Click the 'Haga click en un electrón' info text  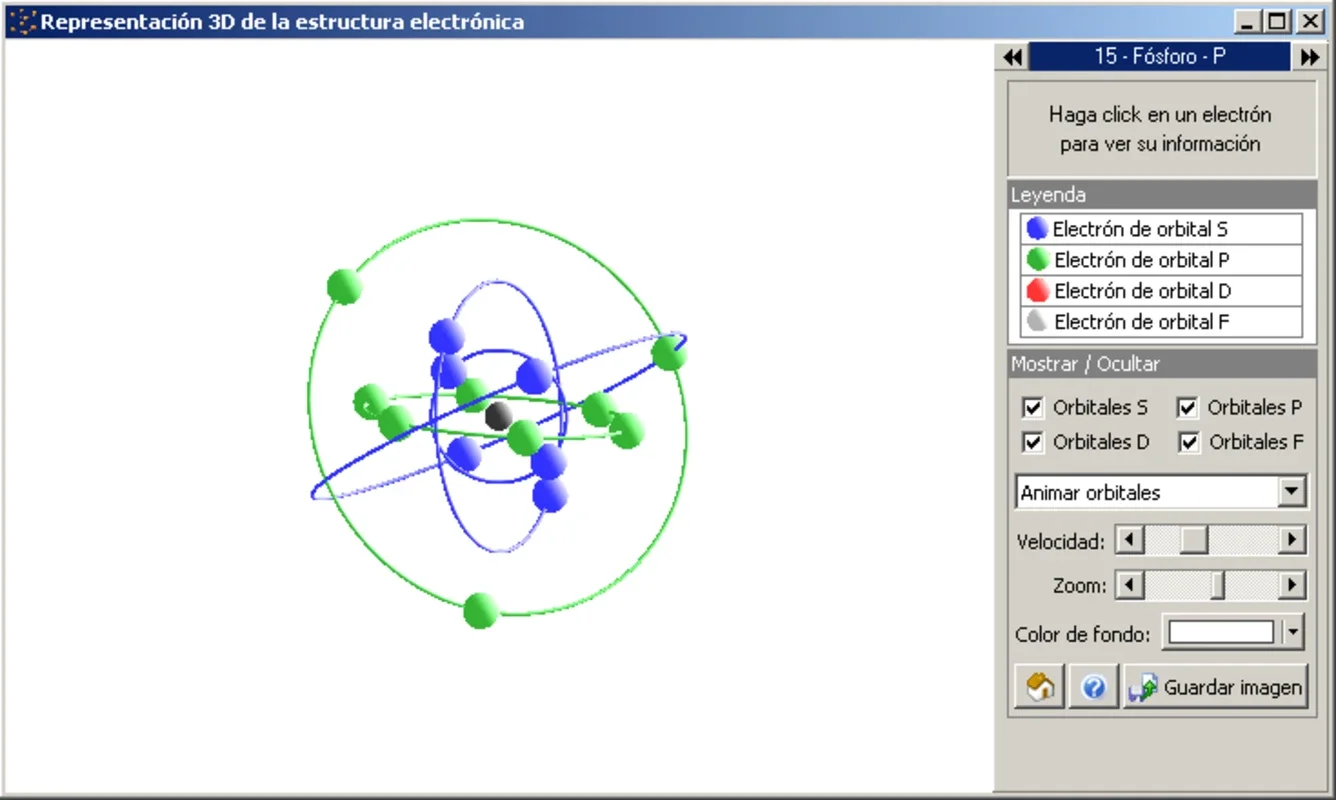(1160, 115)
